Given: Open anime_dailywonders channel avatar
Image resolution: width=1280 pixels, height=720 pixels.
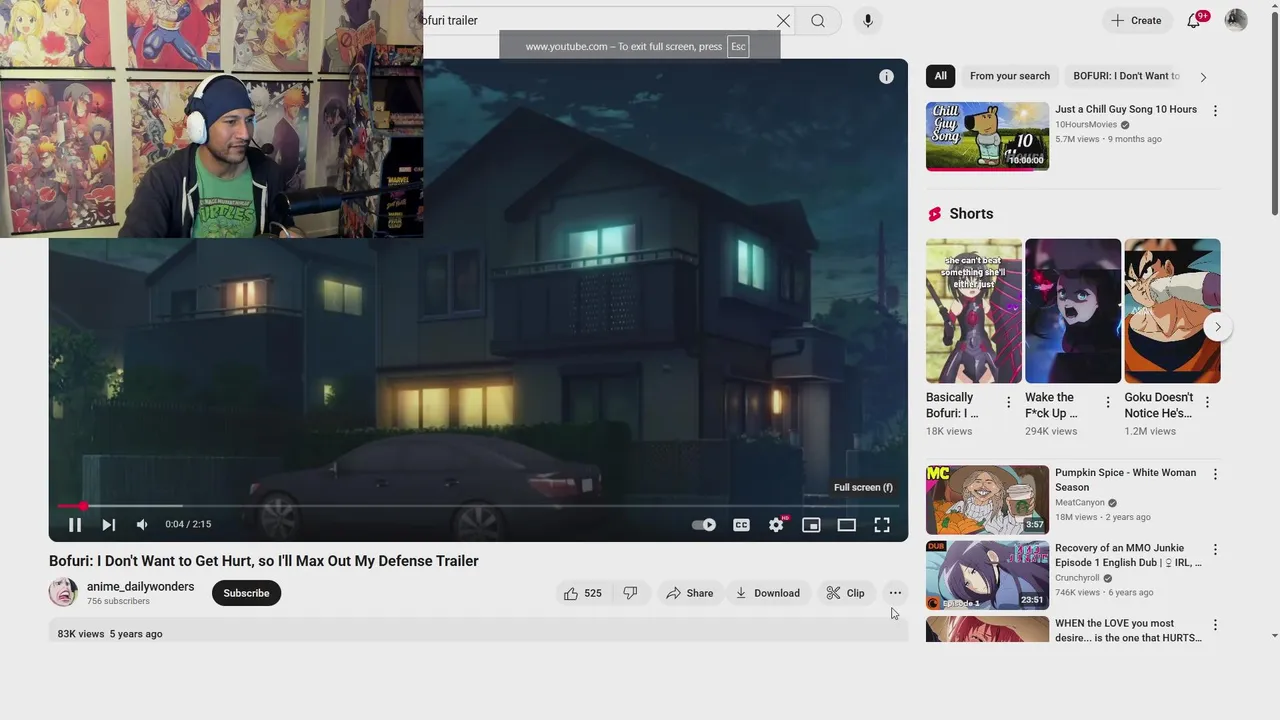Looking at the screenshot, I should tap(63, 592).
